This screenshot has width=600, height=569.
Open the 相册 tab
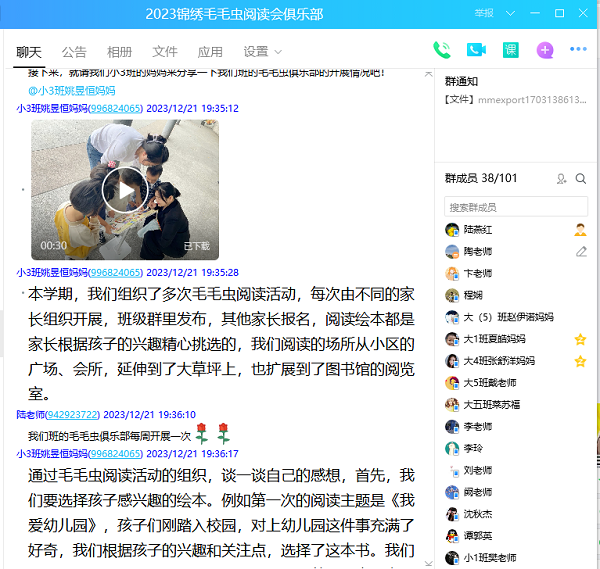click(119, 52)
